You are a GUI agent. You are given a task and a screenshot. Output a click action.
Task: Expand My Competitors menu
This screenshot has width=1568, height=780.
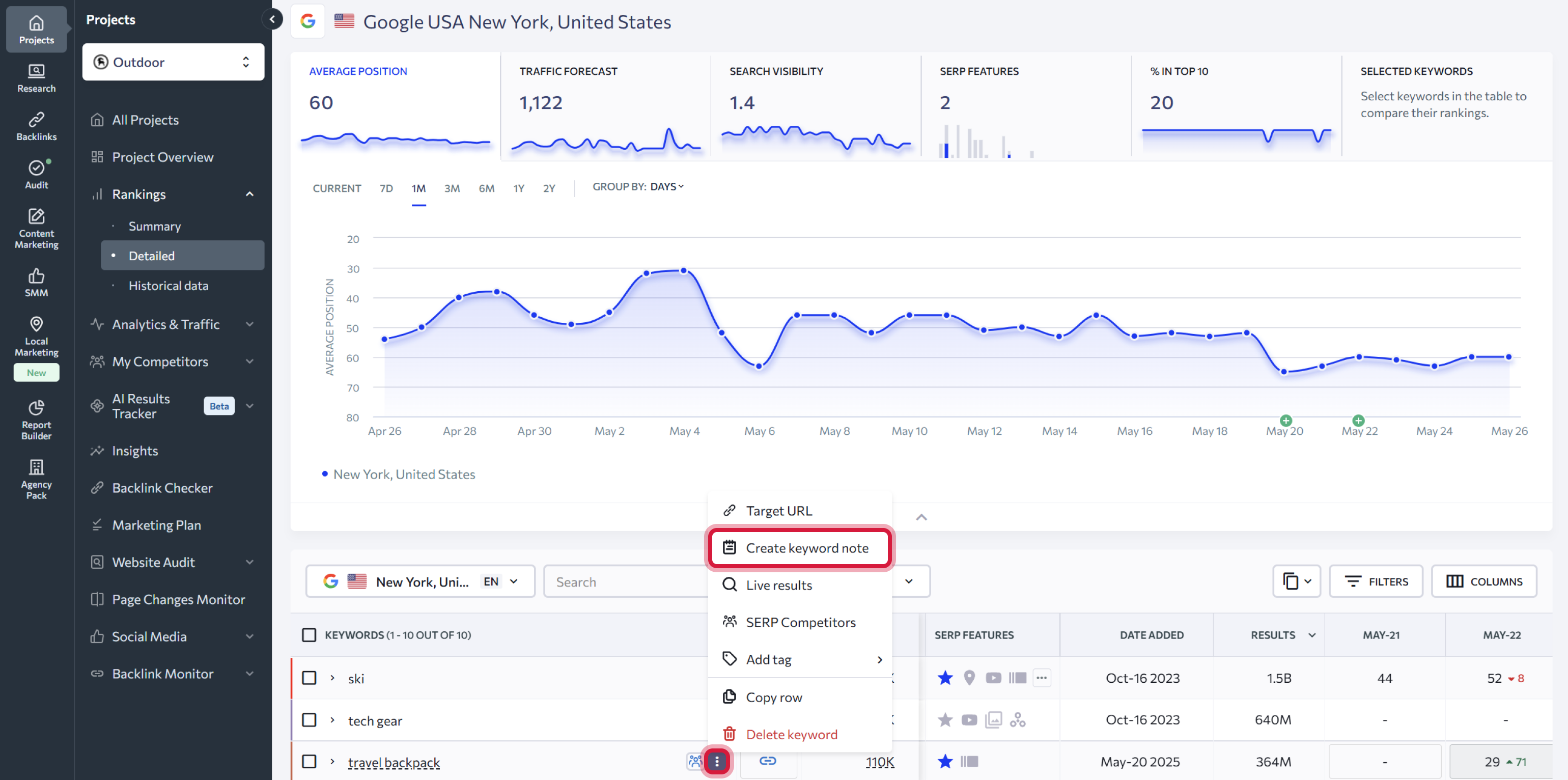click(249, 361)
